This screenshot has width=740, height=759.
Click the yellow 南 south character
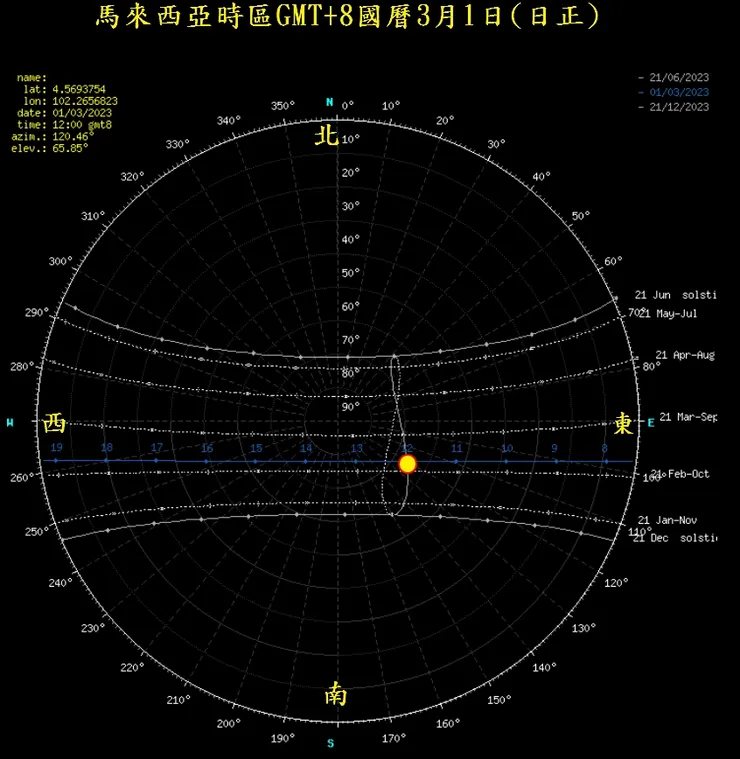(335, 694)
